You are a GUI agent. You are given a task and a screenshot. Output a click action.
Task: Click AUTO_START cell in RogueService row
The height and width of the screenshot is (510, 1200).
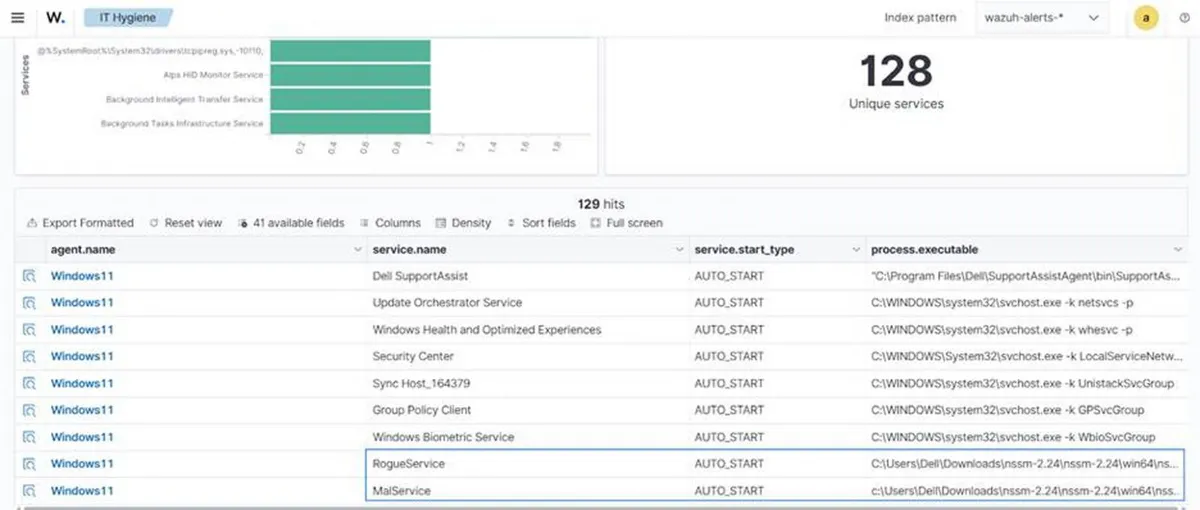[x=777, y=464]
